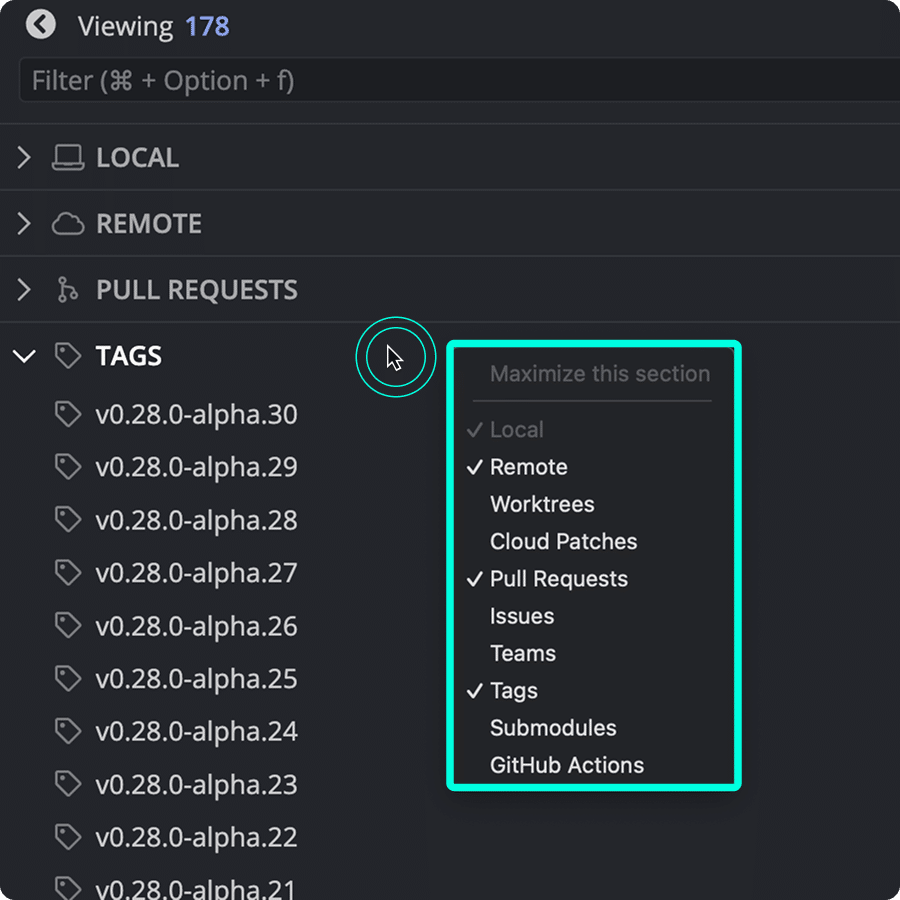Click the cloud icon beside REMOTE
Viewport: 900px width, 900px height.
(x=66, y=223)
